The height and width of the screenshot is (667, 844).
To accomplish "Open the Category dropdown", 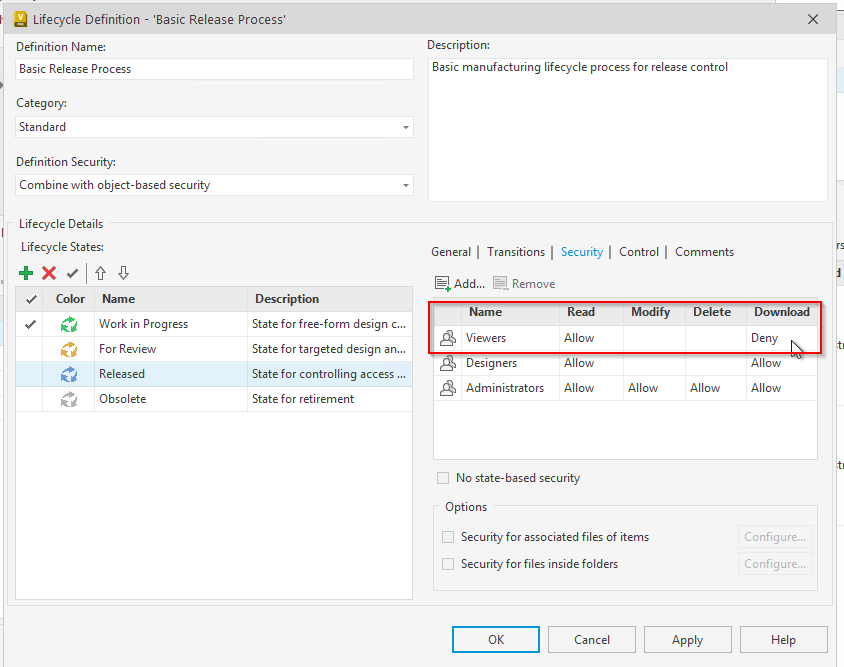I will [404, 127].
